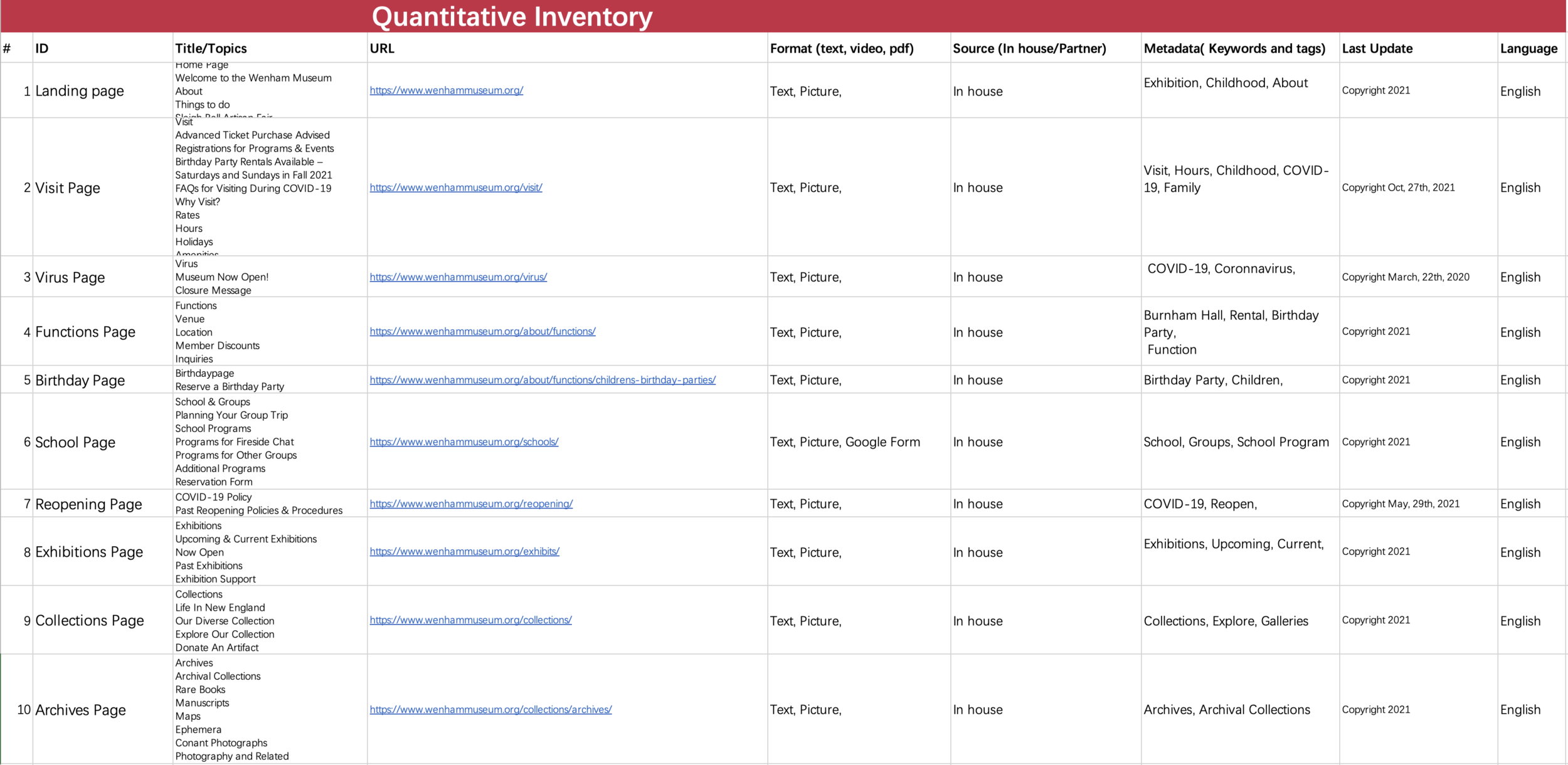Open the collections page hyperlink

pos(470,620)
